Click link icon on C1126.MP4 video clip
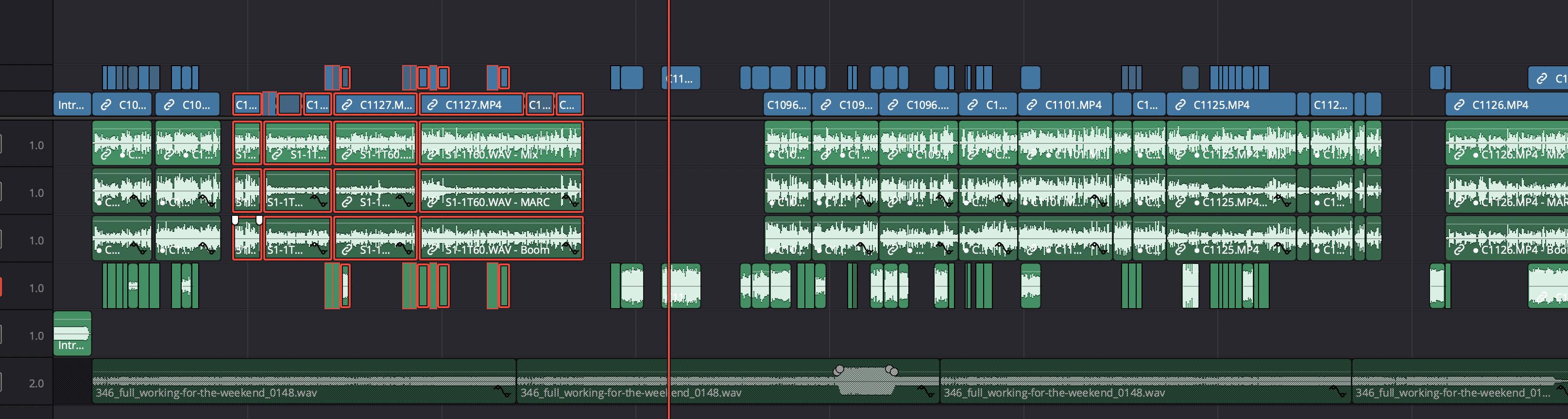1568x419 pixels. click(1459, 105)
